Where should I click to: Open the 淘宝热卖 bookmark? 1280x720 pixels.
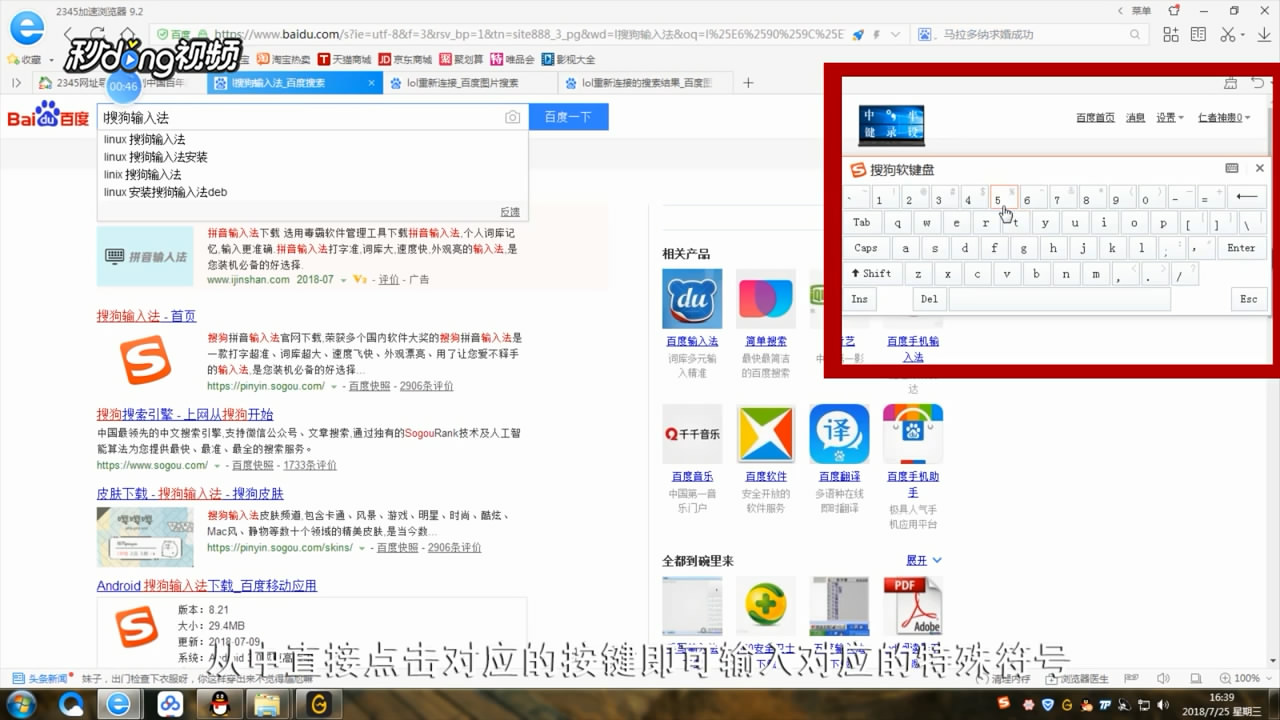284,59
